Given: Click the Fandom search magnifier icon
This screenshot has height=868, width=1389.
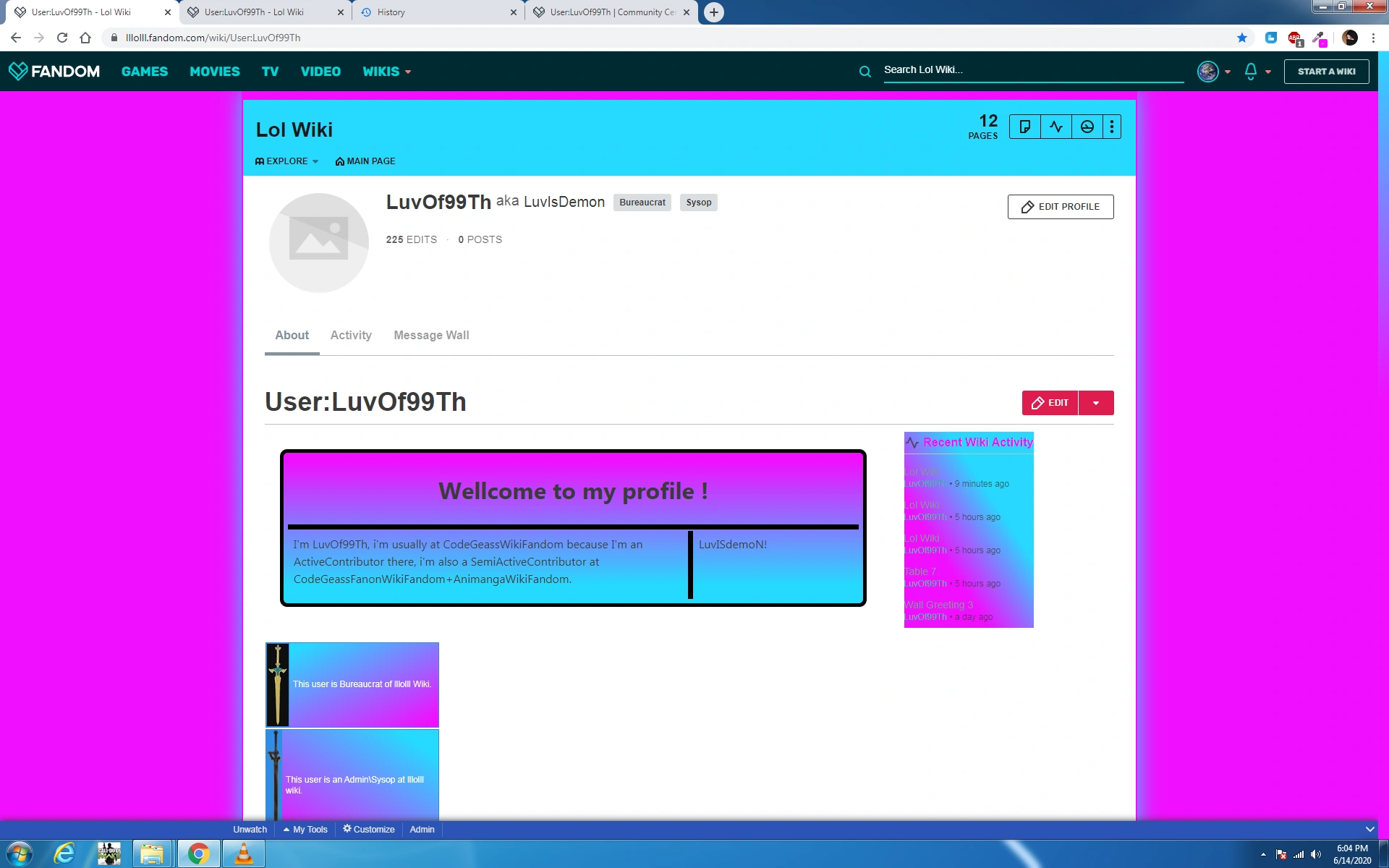Looking at the screenshot, I should [x=865, y=71].
